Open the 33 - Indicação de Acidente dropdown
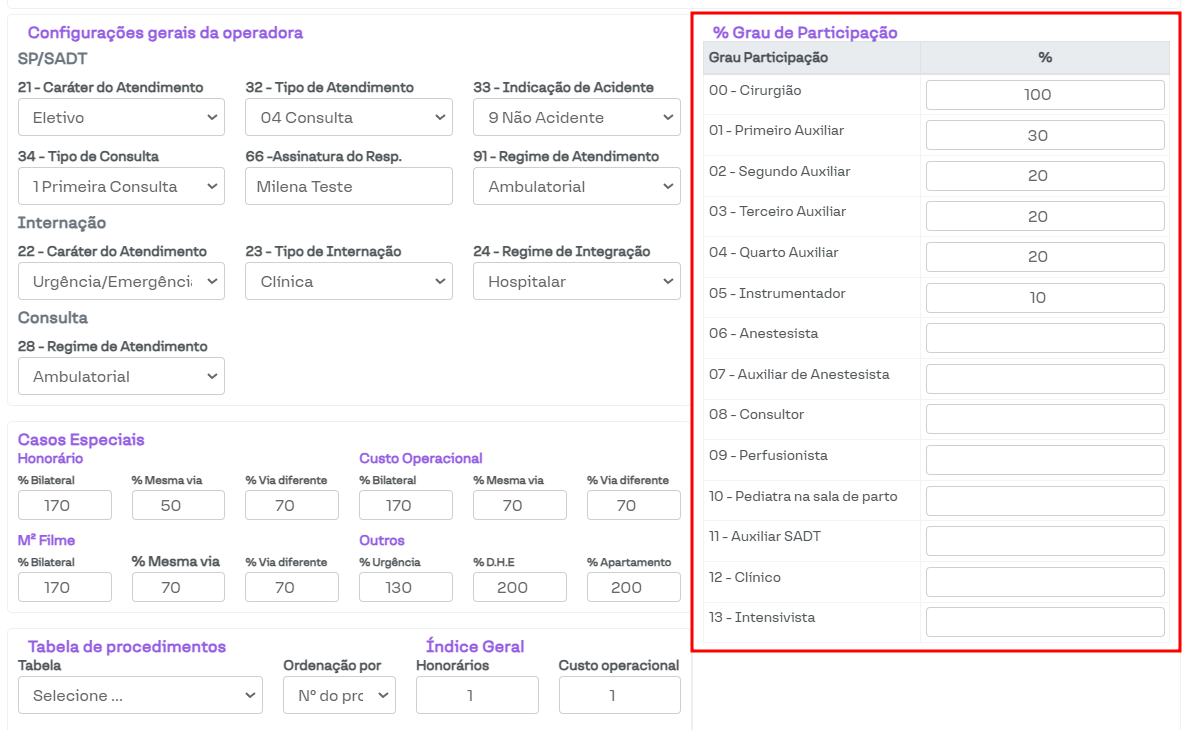 point(576,118)
